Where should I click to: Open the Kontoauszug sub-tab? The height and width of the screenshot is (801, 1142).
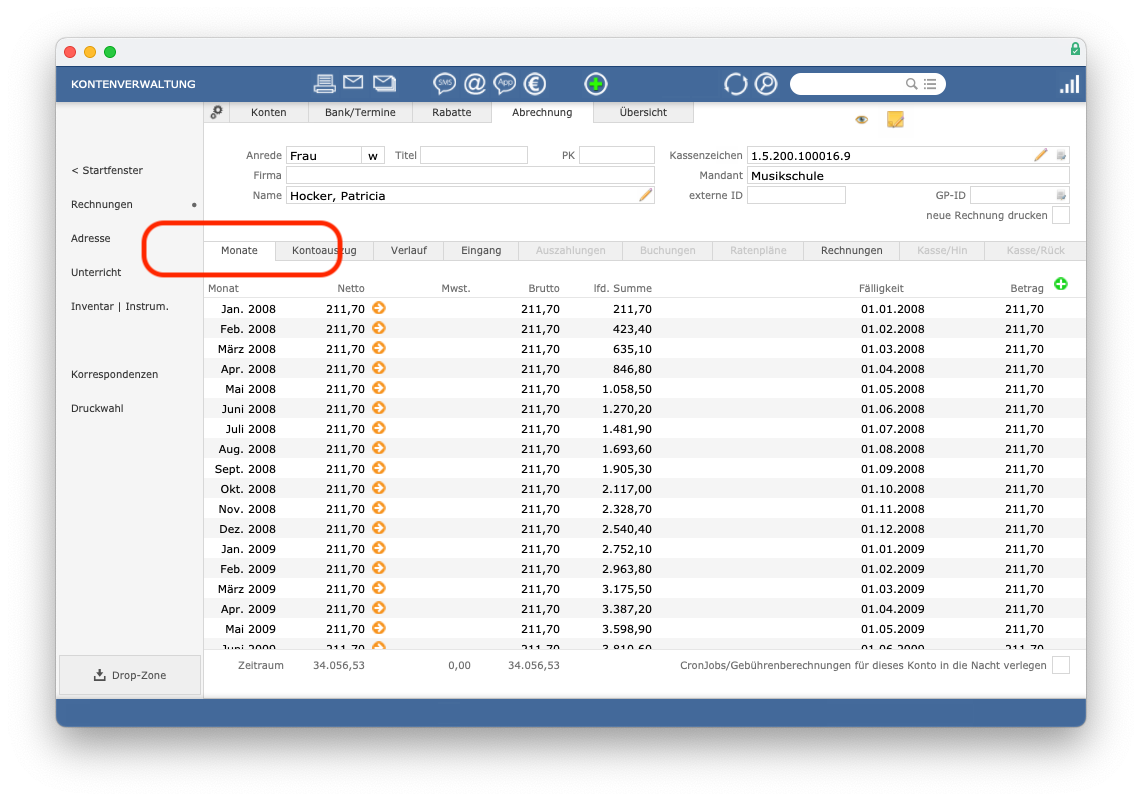click(x=324, y=250)
